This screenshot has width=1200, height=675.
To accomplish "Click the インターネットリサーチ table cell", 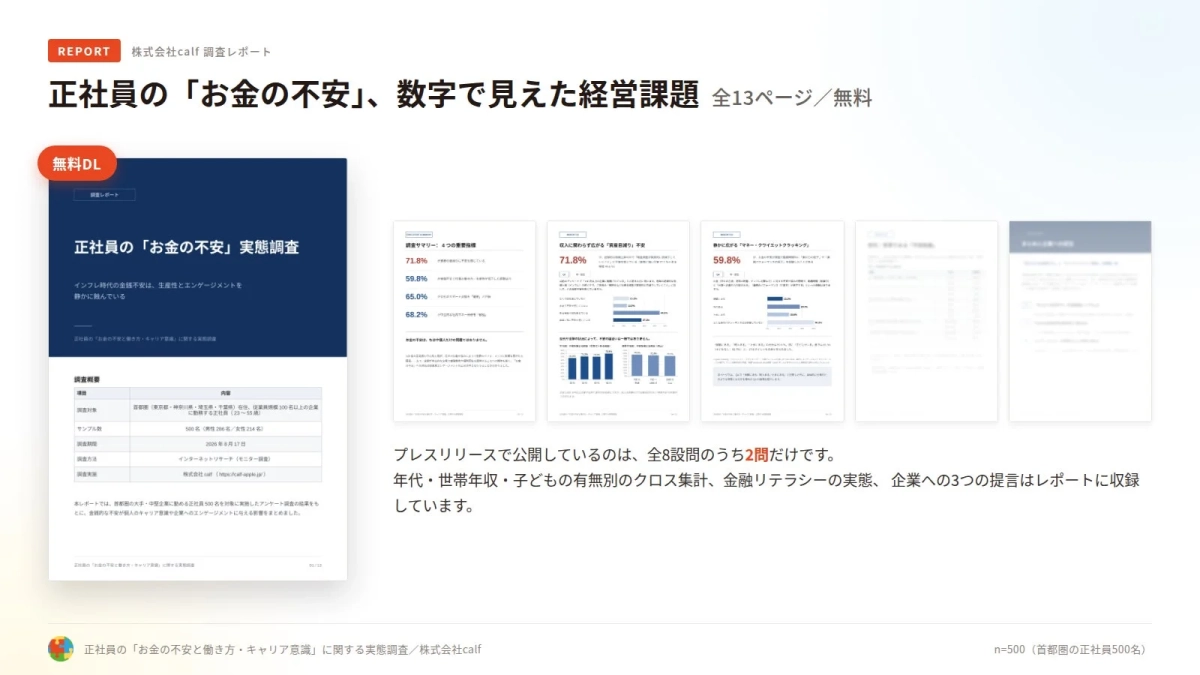I will click(x=226, y=458).
